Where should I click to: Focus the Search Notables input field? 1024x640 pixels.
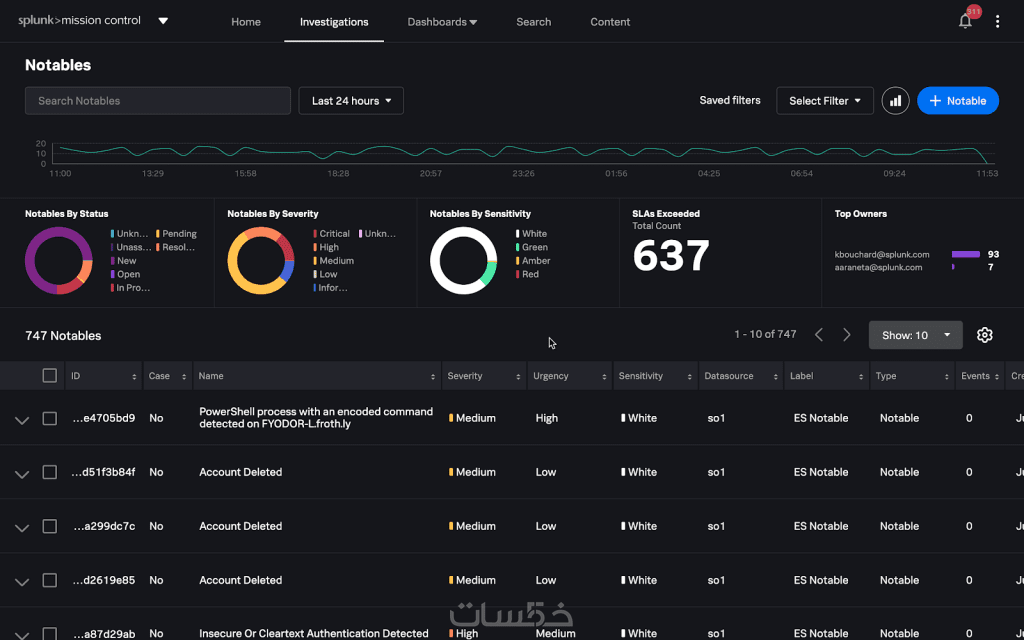pos(157,101)
